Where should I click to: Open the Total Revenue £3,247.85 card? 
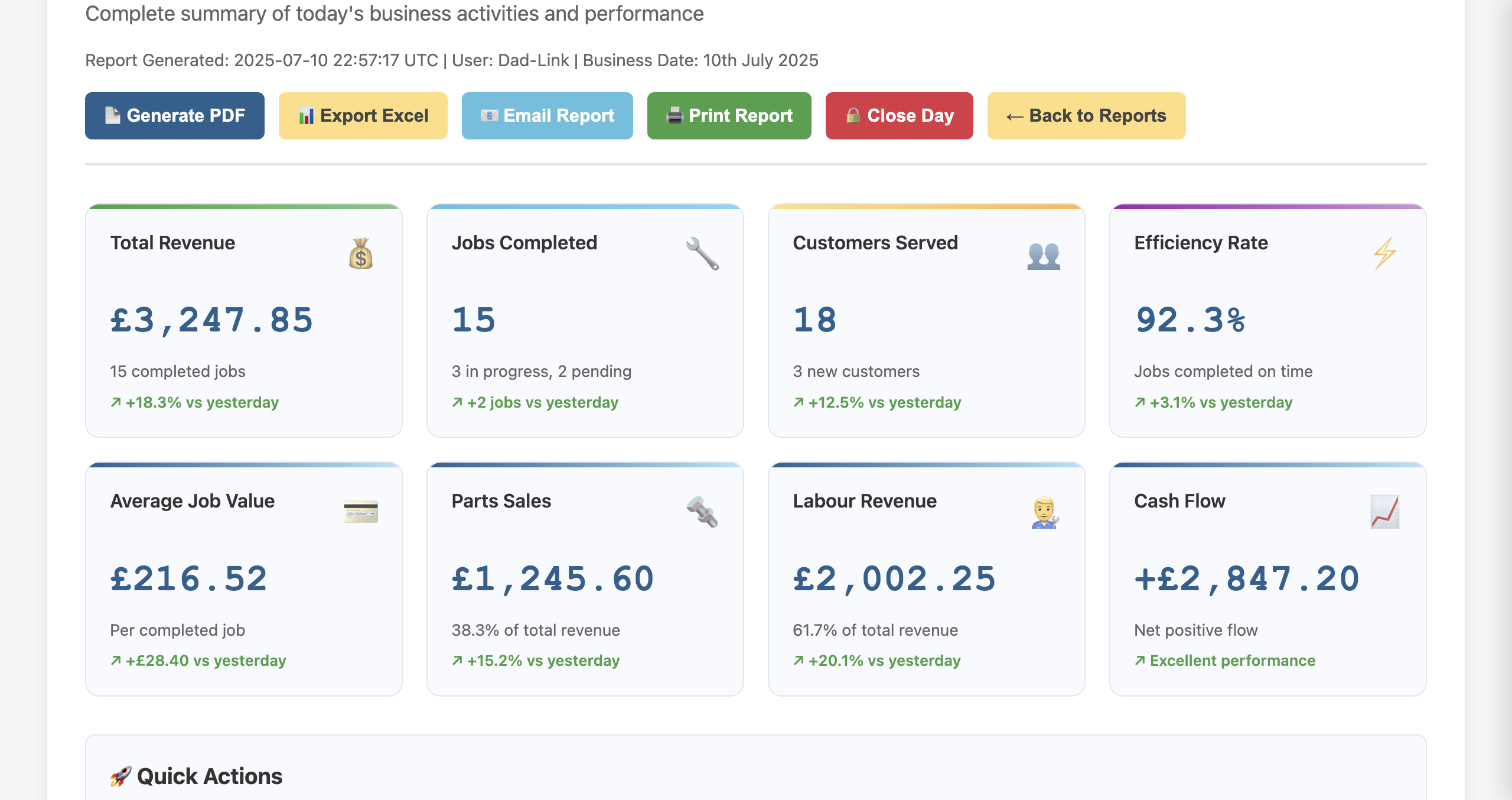point(243,321)
